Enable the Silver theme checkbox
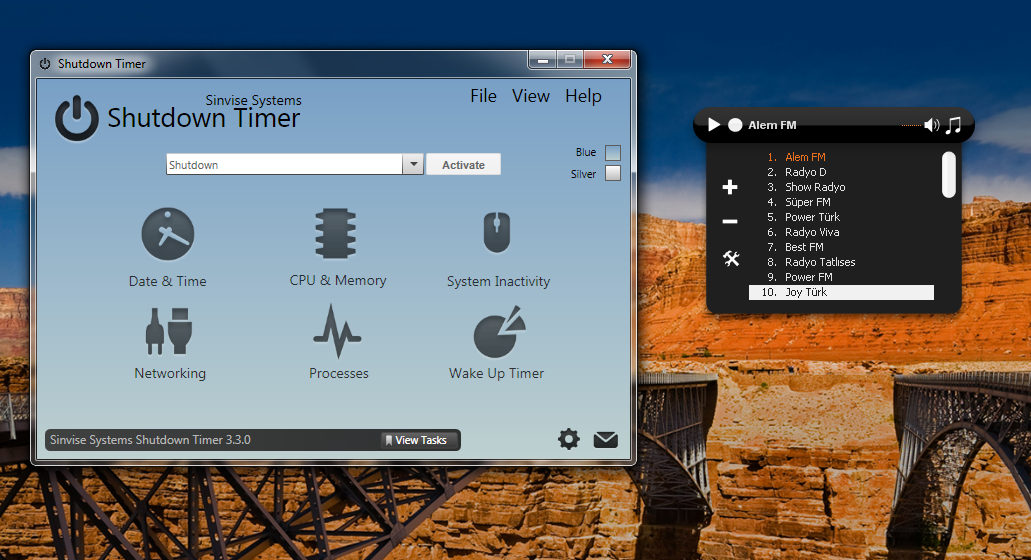Screen dimensions: 1031x560 point(613,174)
